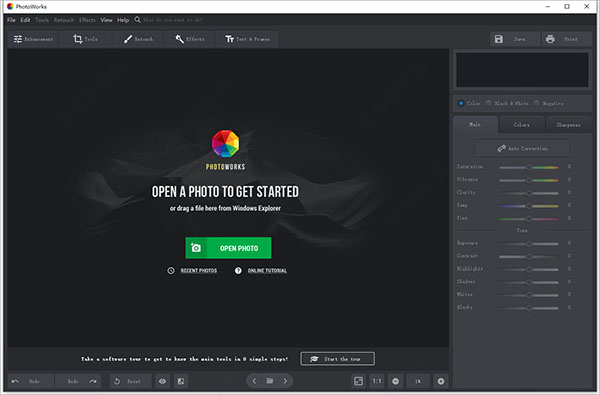600x395 pixels.
Task: Click the question mark icon beside Online Tutorial
Action: point(238,271)
